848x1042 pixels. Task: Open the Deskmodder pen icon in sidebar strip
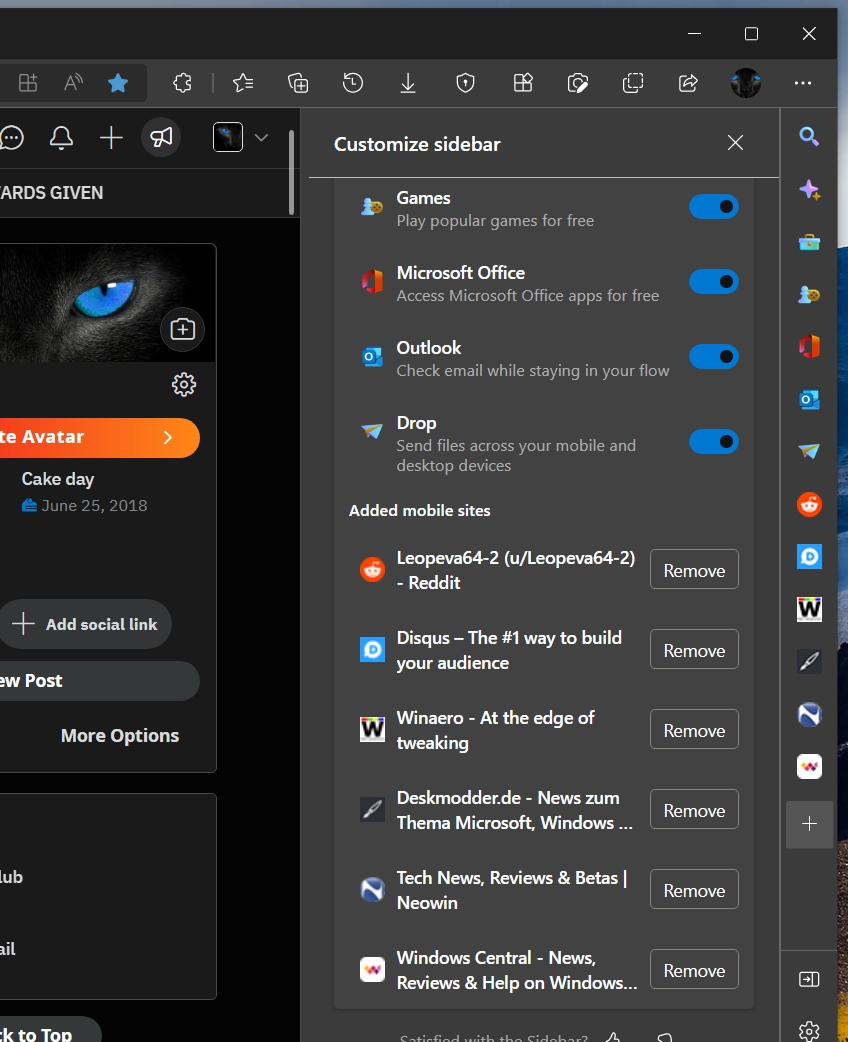coord(809,661)
